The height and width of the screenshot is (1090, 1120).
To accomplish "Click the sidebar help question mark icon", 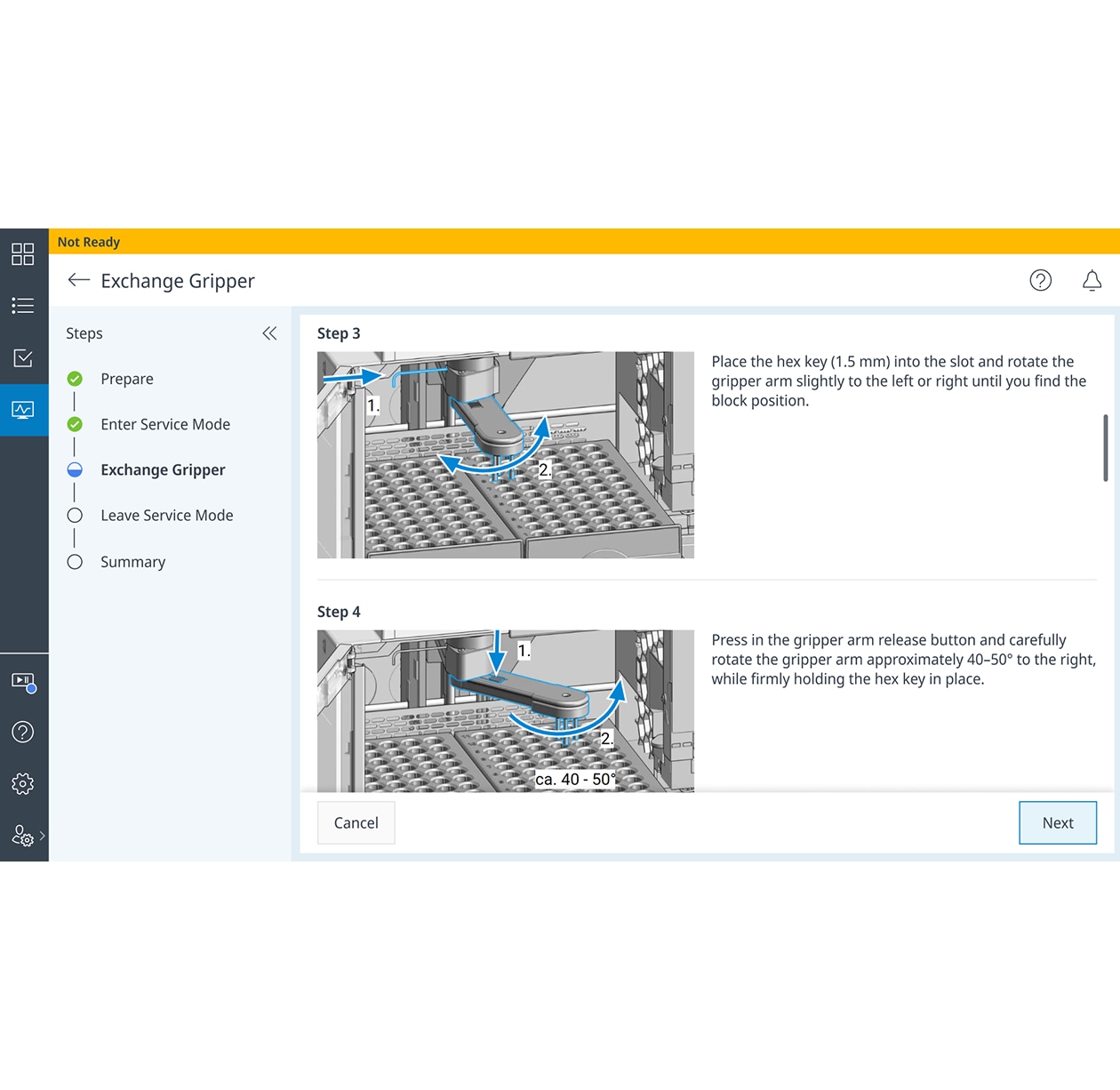I will tap(23, 732).
